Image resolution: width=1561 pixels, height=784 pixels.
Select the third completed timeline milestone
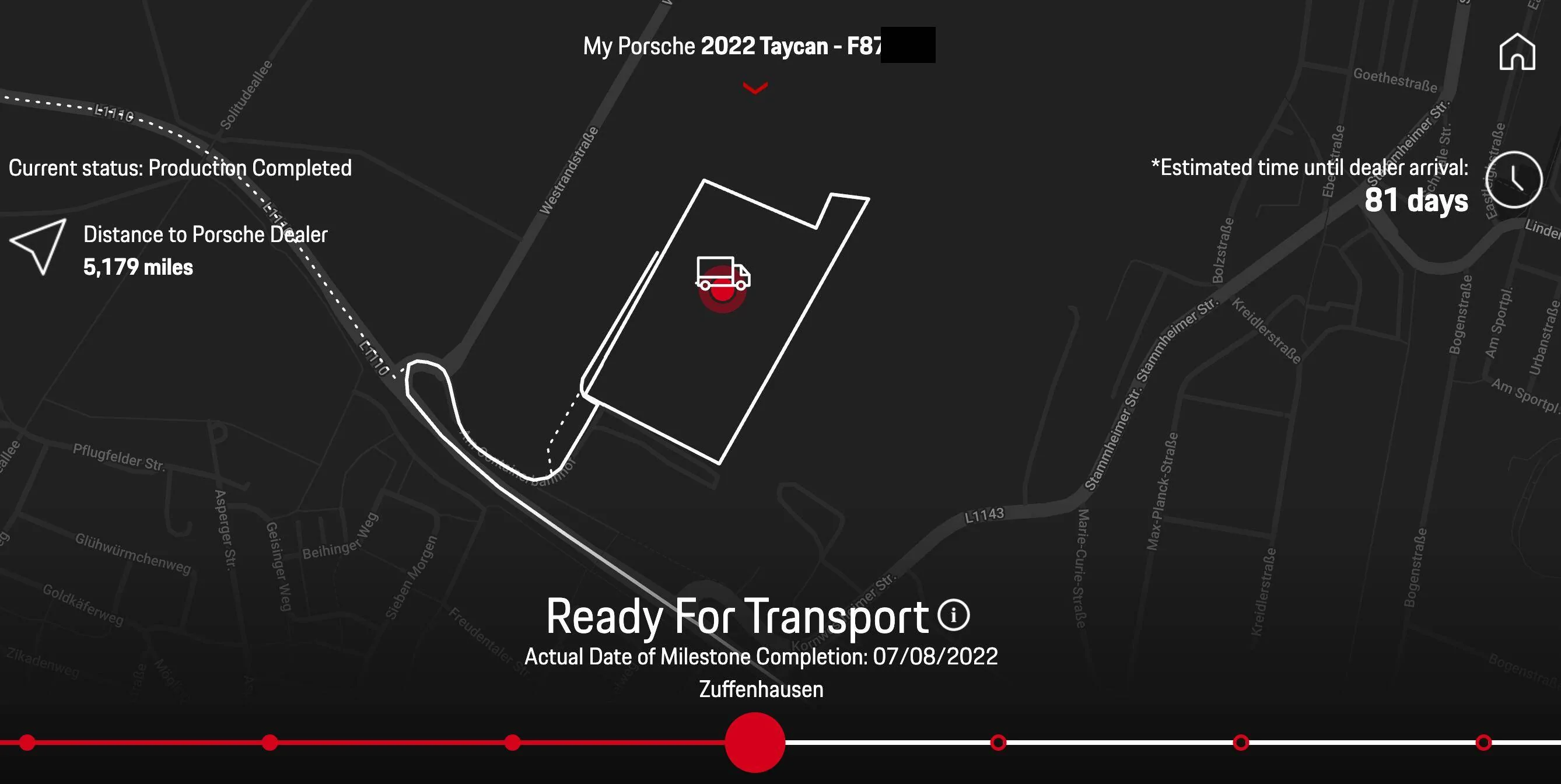pyautogui.click(x=513, y=742)
